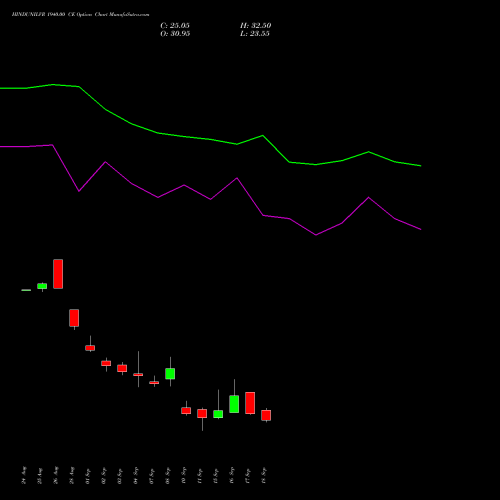Select the high value 'H: 32.50'

pyautogui.click(x=256, y=26)
